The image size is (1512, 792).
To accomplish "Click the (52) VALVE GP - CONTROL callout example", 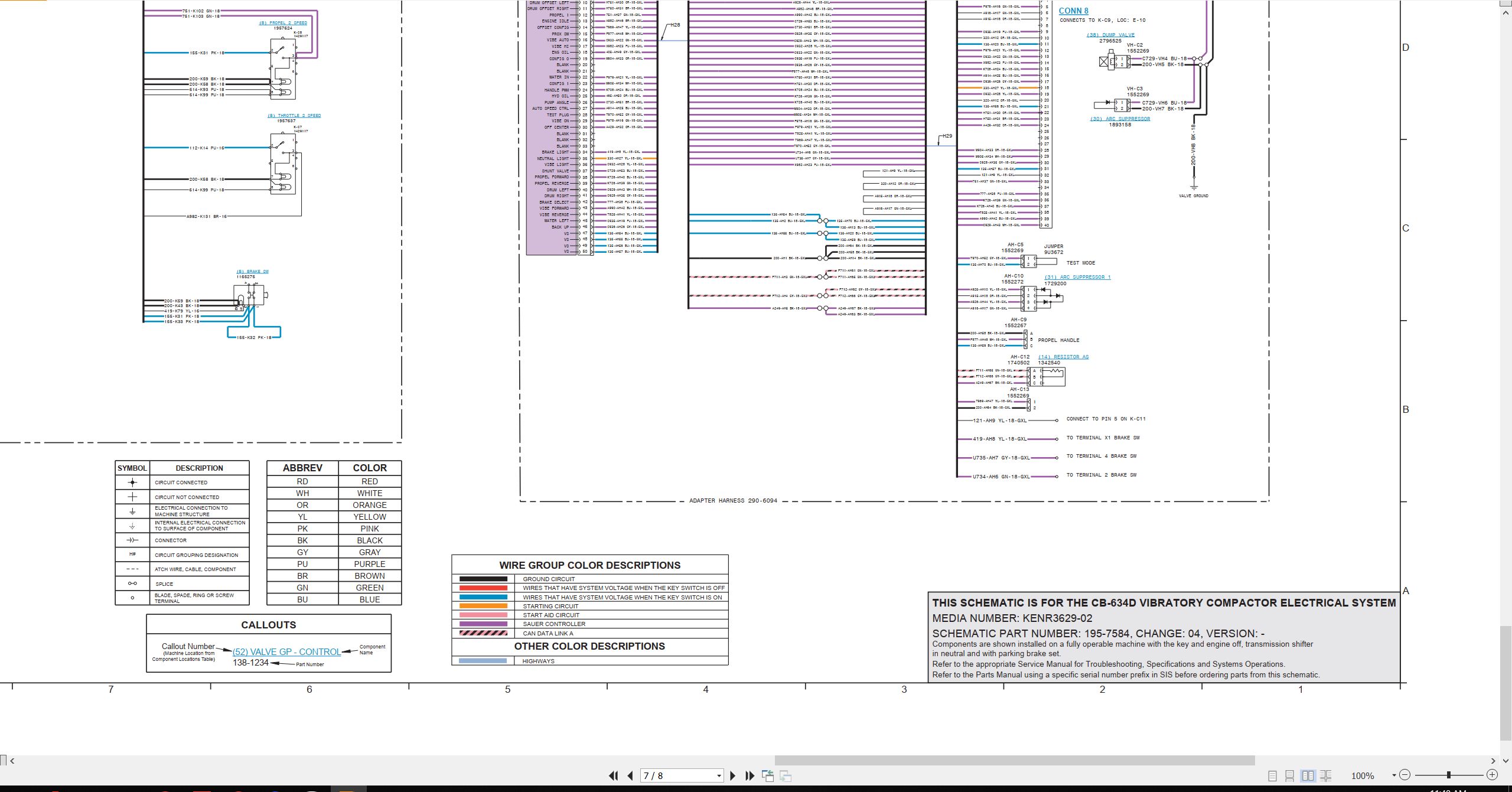I will pyautogui.click(x=286, y=652).
